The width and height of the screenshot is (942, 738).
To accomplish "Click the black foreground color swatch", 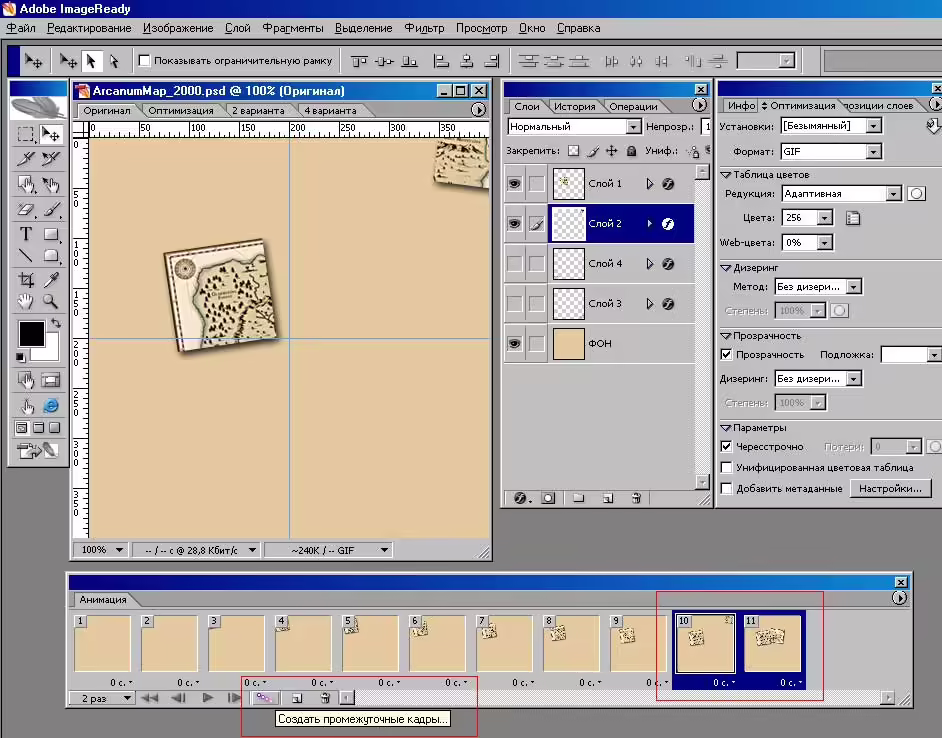I will (31, 334).
